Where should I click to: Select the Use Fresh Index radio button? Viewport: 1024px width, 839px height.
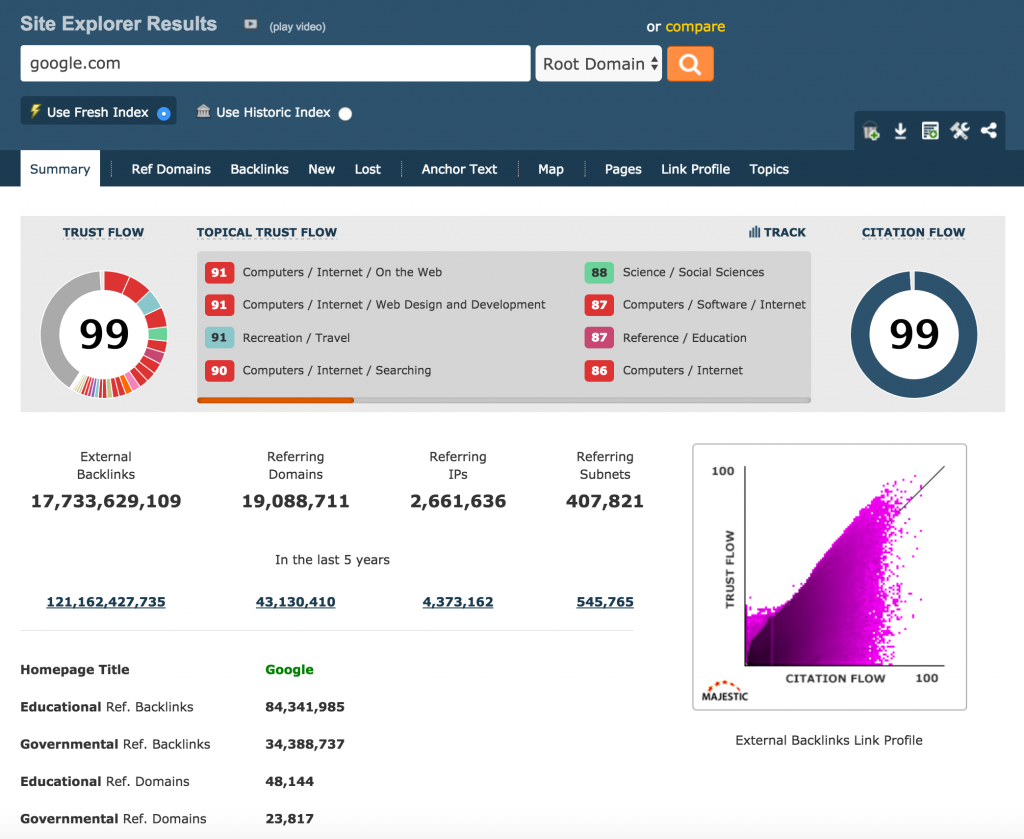[x=164, y=113]
